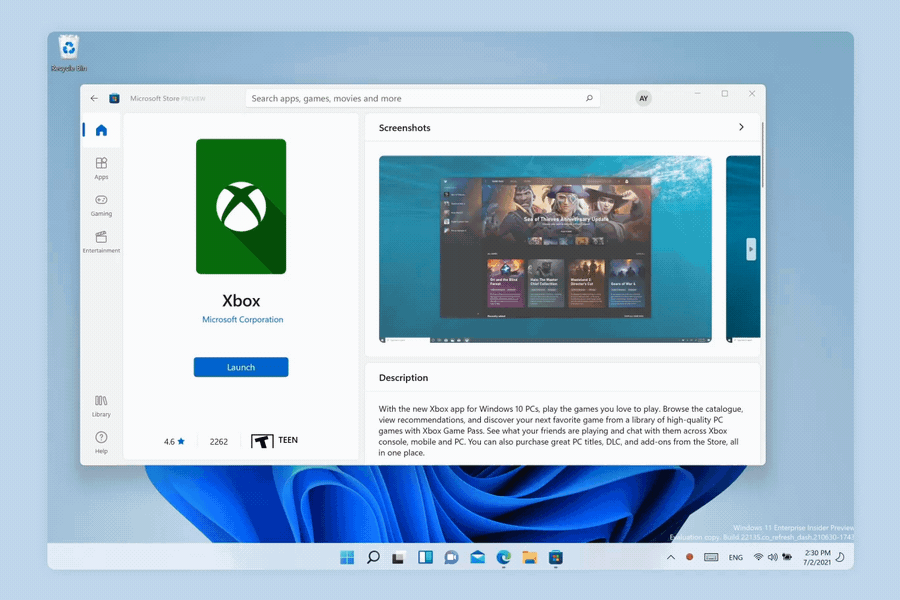This screenshot has height=600, width=900.
Task: Show hidden icons in the system tray
Action: pos(670,558)
